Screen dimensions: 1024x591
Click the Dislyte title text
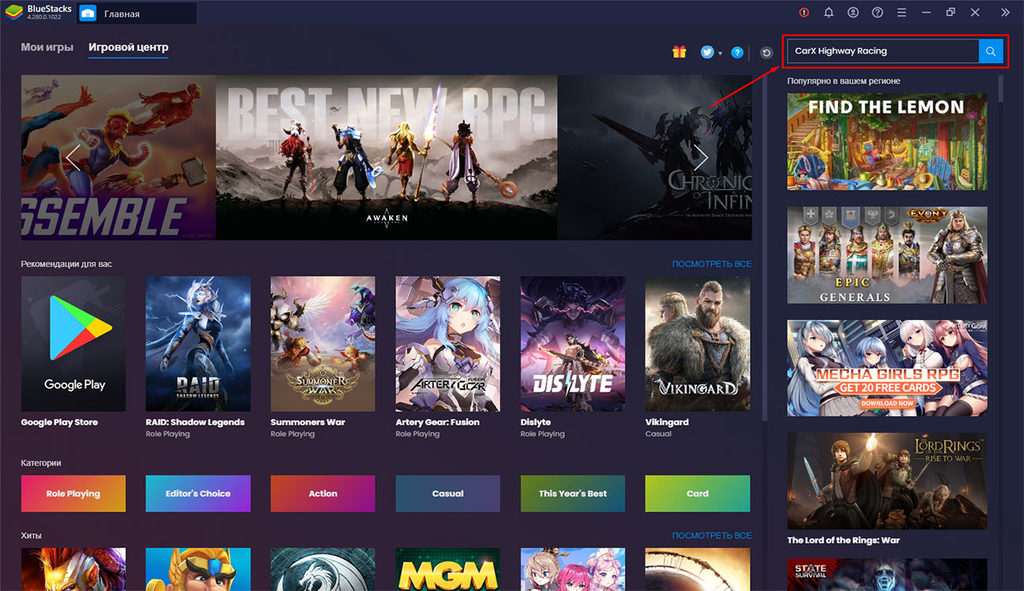click(536, 423)
